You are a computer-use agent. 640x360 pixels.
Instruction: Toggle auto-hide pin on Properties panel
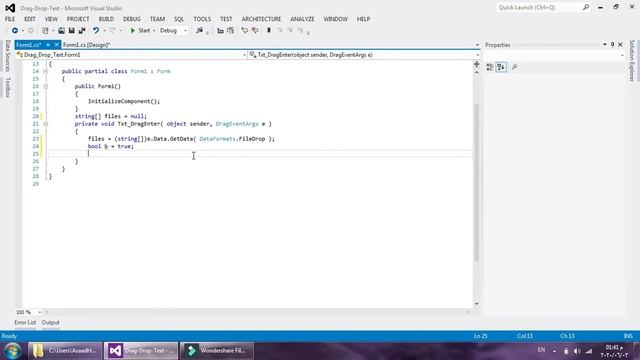612,44
